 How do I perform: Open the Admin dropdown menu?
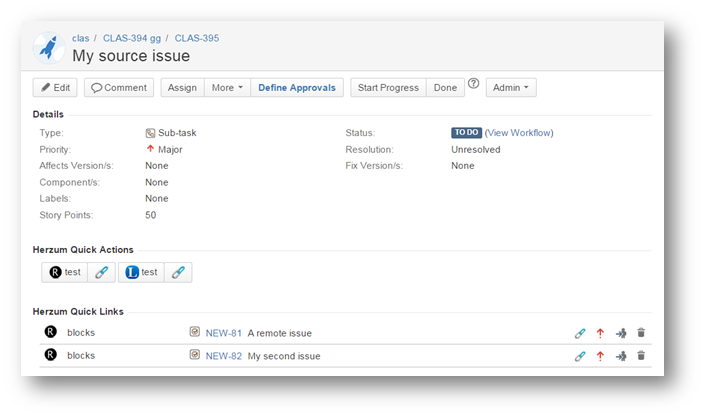(x=511, y=88)
